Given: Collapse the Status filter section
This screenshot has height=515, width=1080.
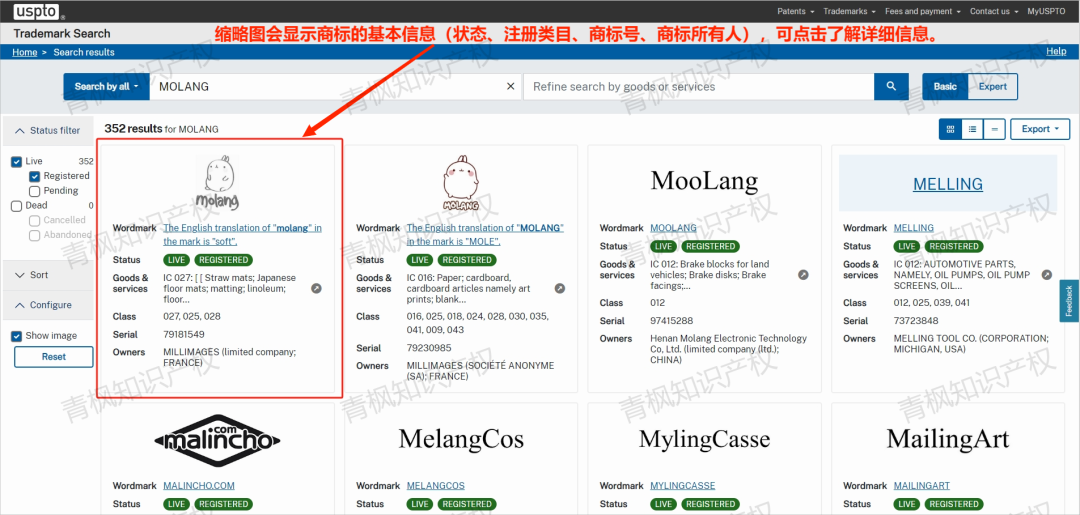Looking at the screenshot, I should 48,131.
